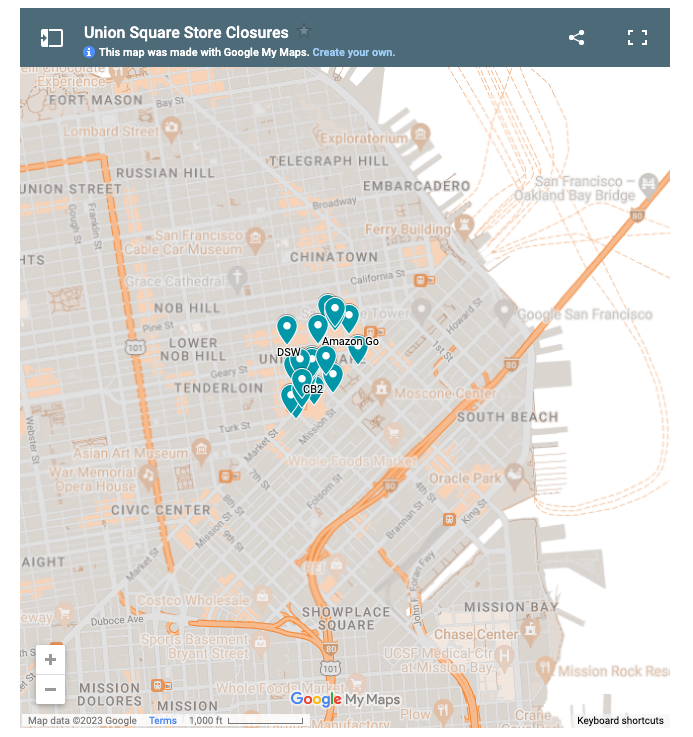Click the share map icon

[x=577, y=38]
